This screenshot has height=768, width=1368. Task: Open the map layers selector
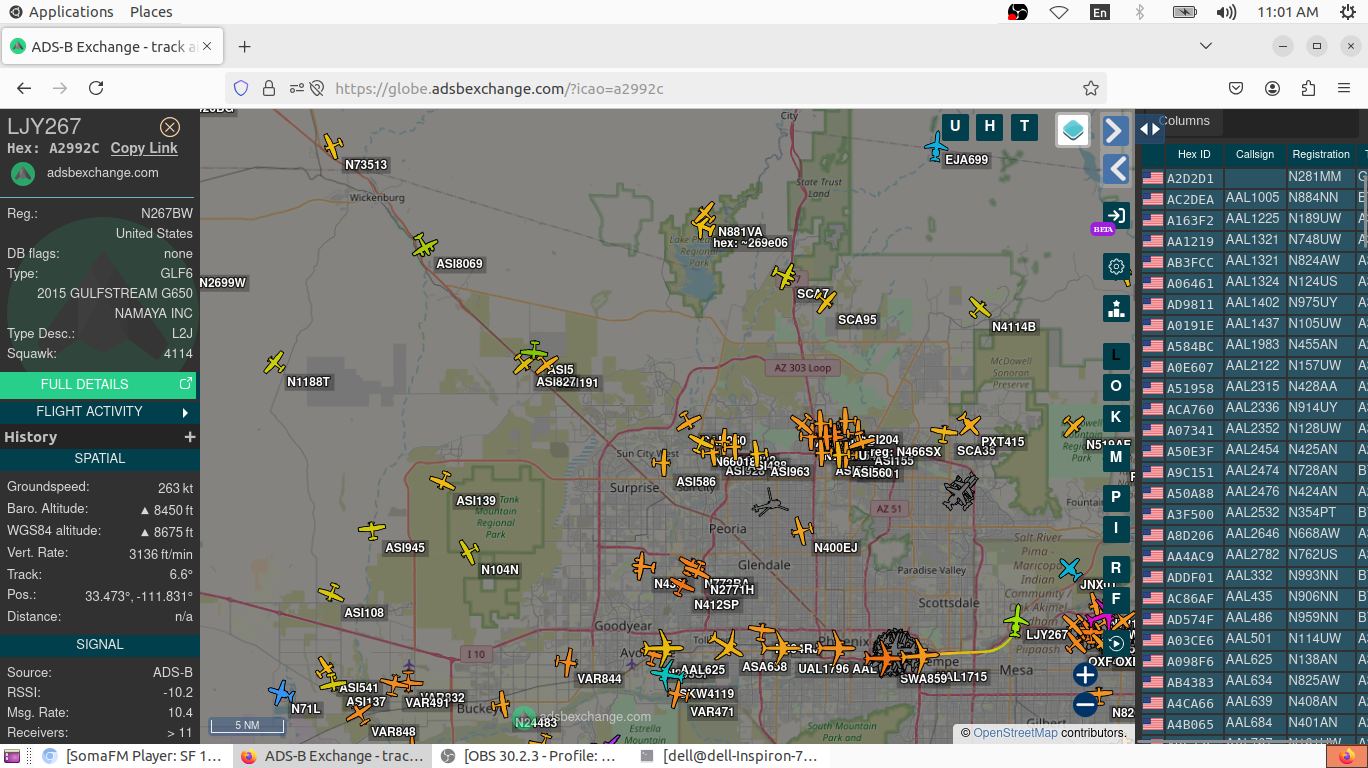[1073, 130]
